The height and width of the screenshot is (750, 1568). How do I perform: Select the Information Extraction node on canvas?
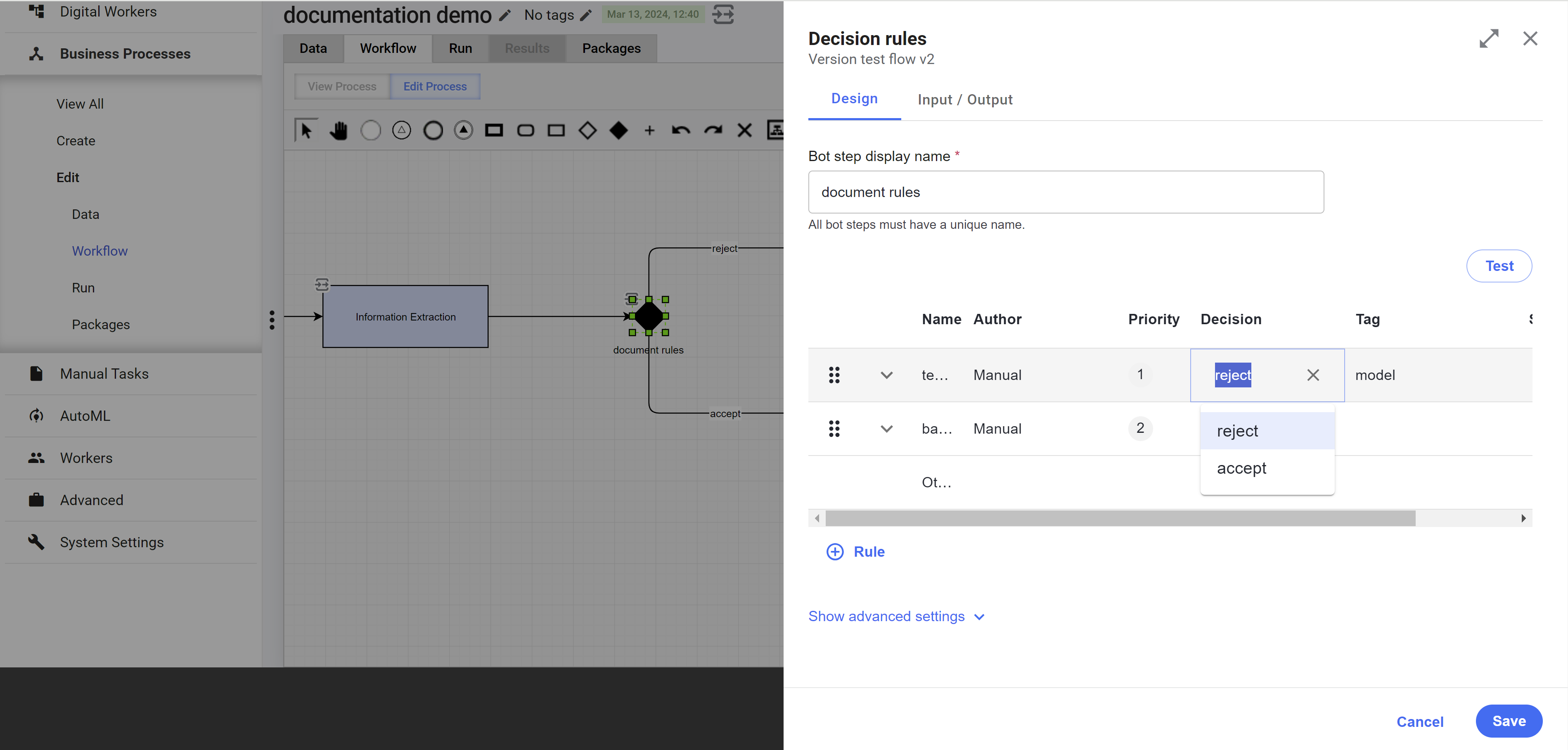[x=405, y=316]
